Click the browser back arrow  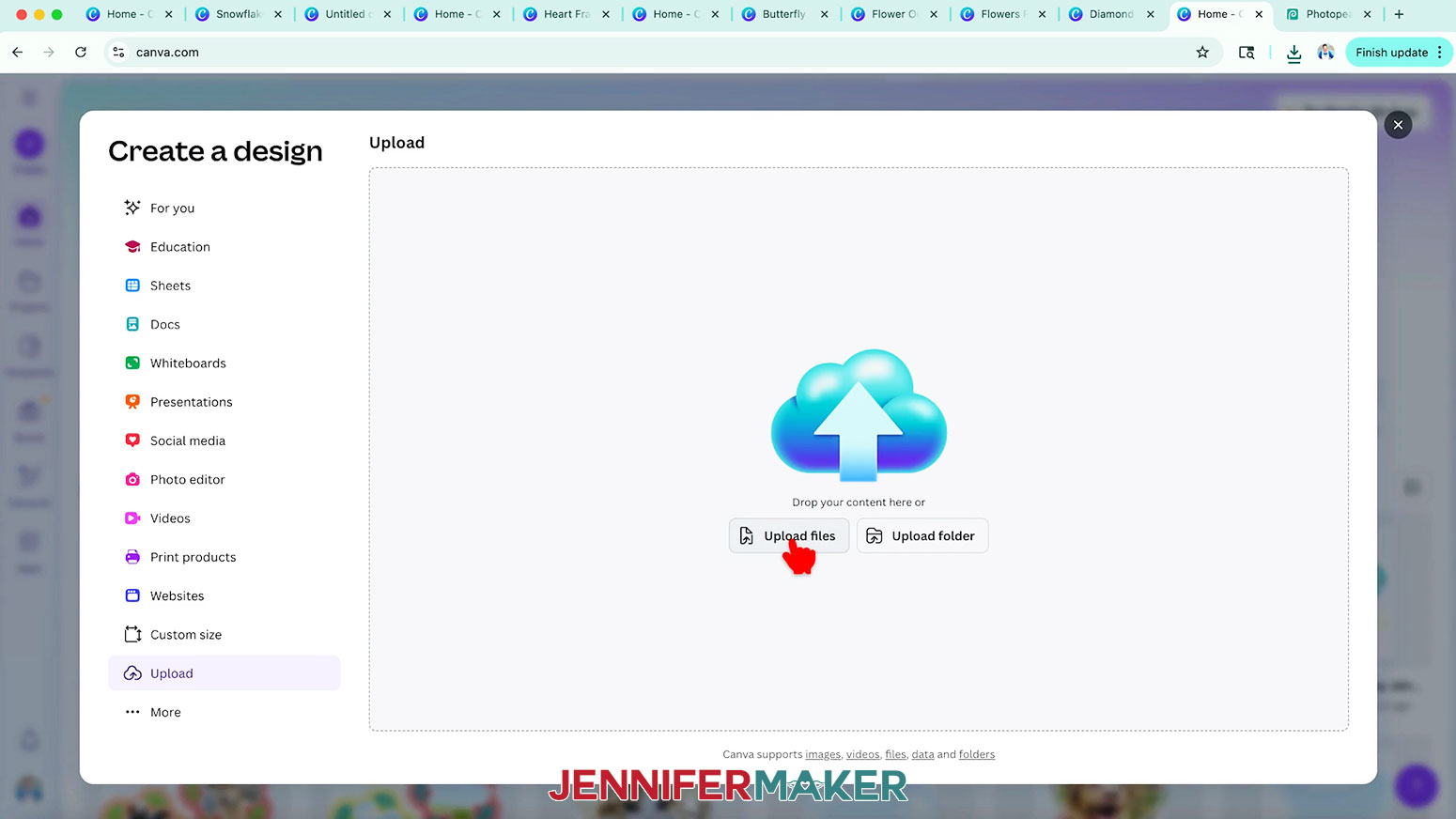tap(18, 53)
